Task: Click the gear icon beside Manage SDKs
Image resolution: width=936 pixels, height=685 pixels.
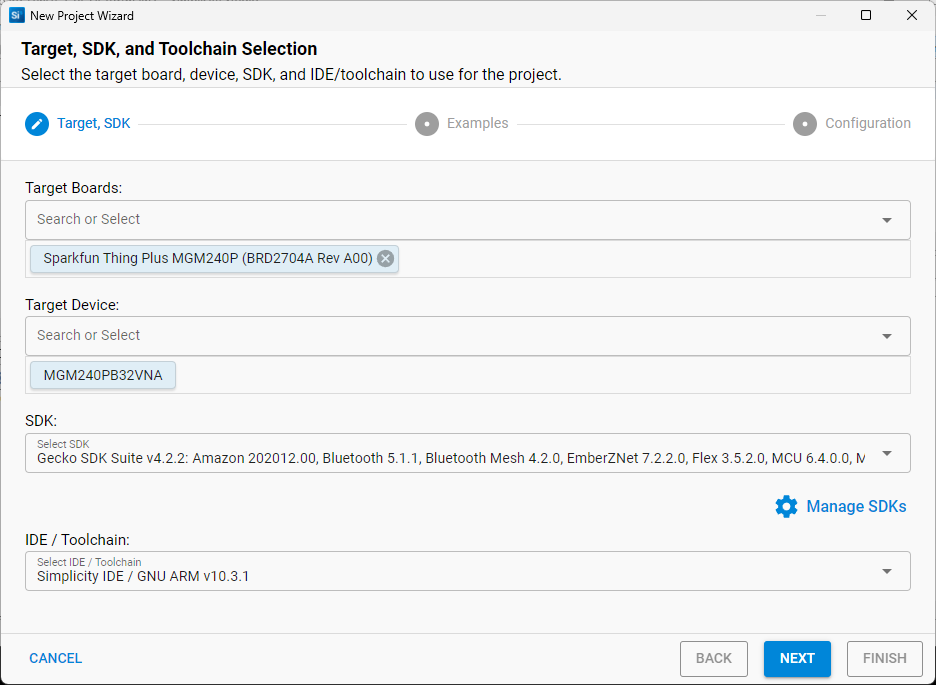Action: point(787,506)
